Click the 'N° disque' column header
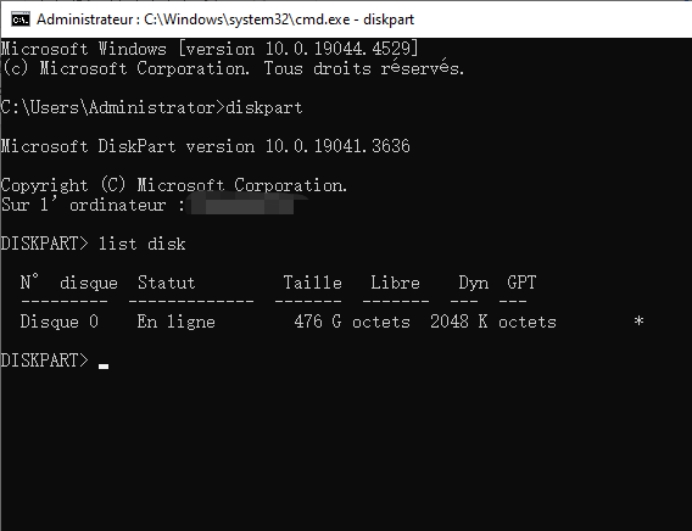 tap(69, 283)
